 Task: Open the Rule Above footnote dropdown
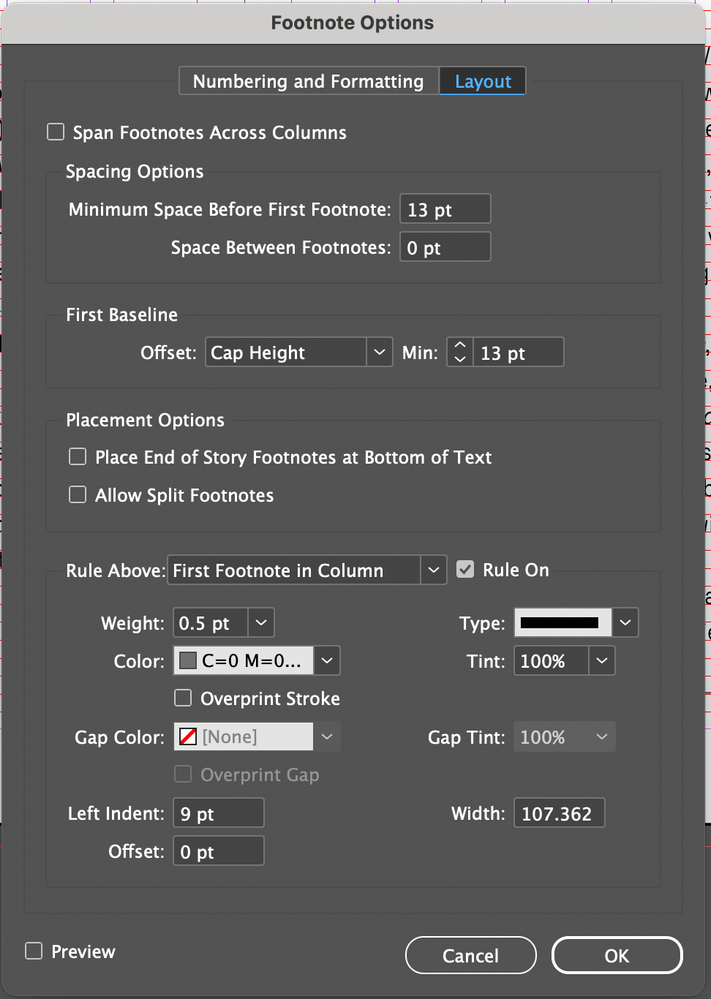(x=306, y=571)
